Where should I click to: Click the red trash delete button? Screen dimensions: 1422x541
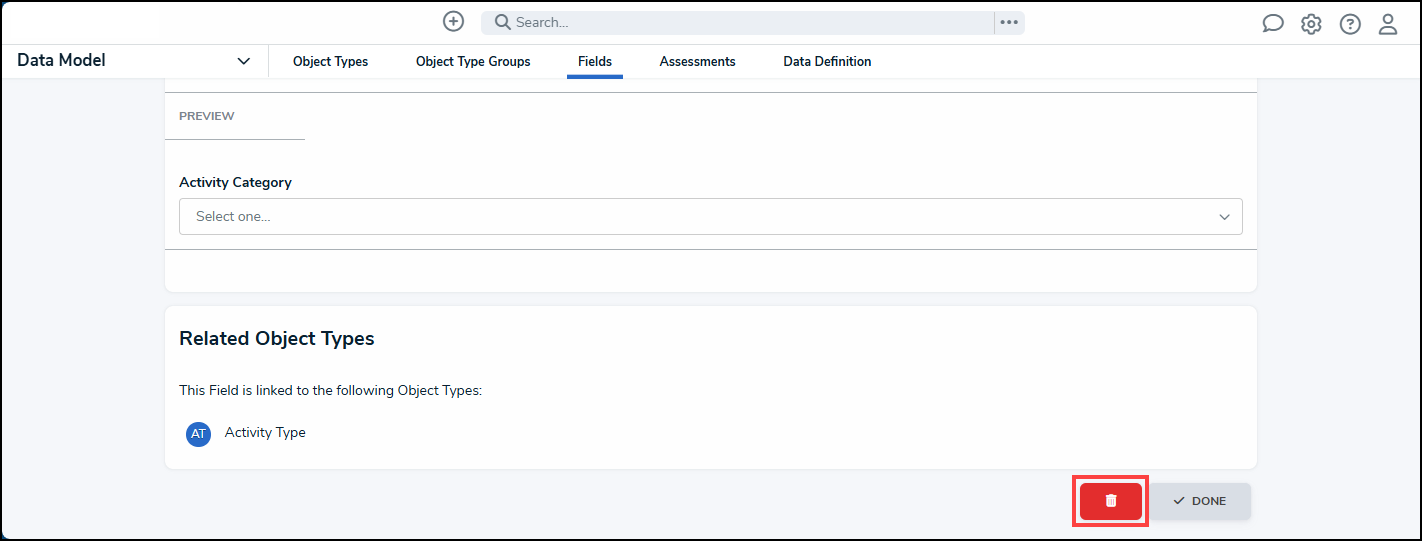tap(1110, 501)
